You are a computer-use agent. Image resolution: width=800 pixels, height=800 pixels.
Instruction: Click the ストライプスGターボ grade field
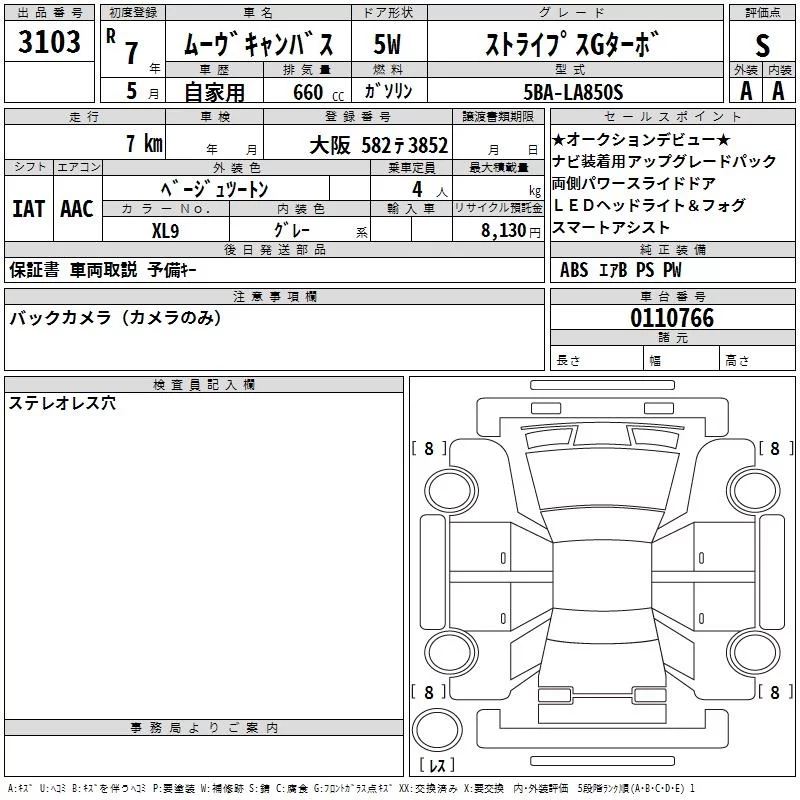(x=571, y=44)
